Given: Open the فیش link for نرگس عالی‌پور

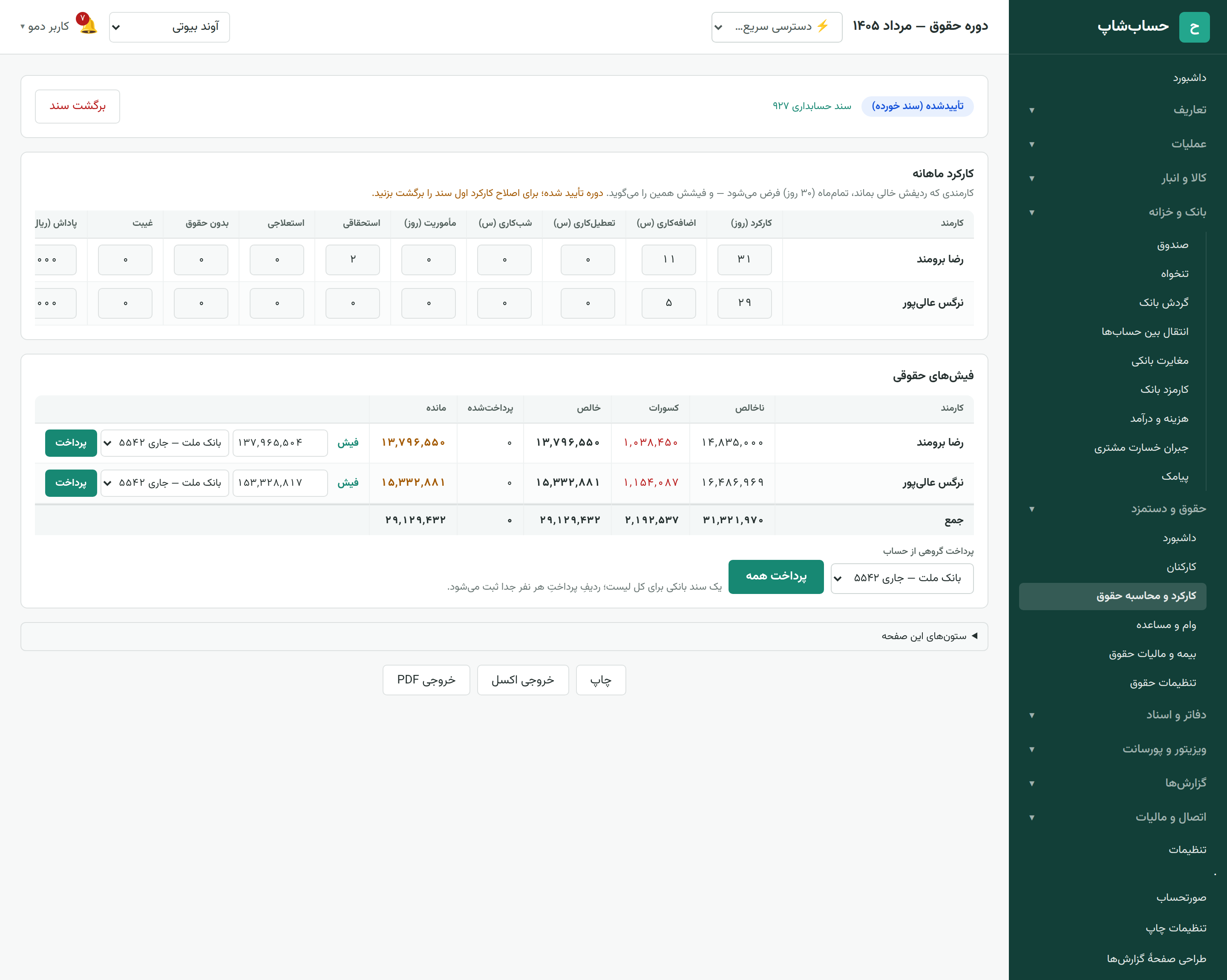Looking at the screenshot, I should tap(348, 483).
